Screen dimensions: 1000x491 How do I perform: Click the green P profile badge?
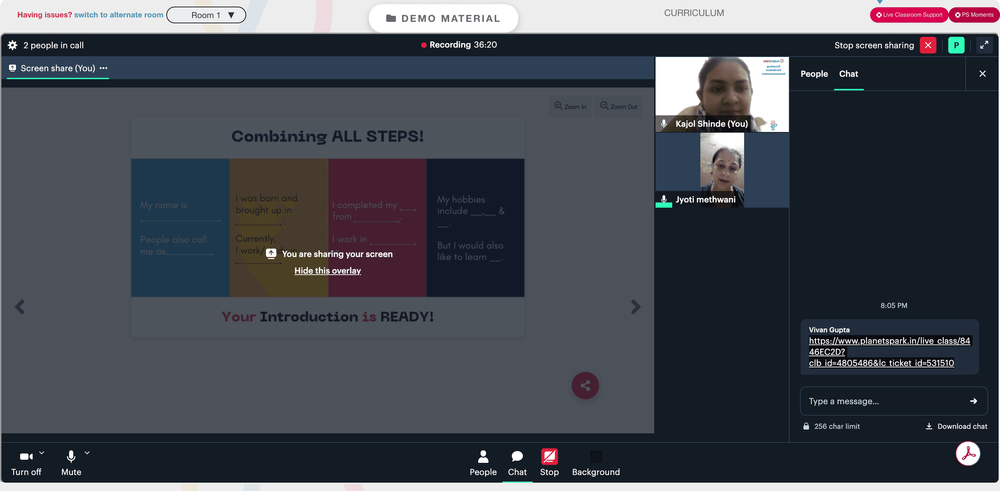pyautogui.click(x=956, y=45)
